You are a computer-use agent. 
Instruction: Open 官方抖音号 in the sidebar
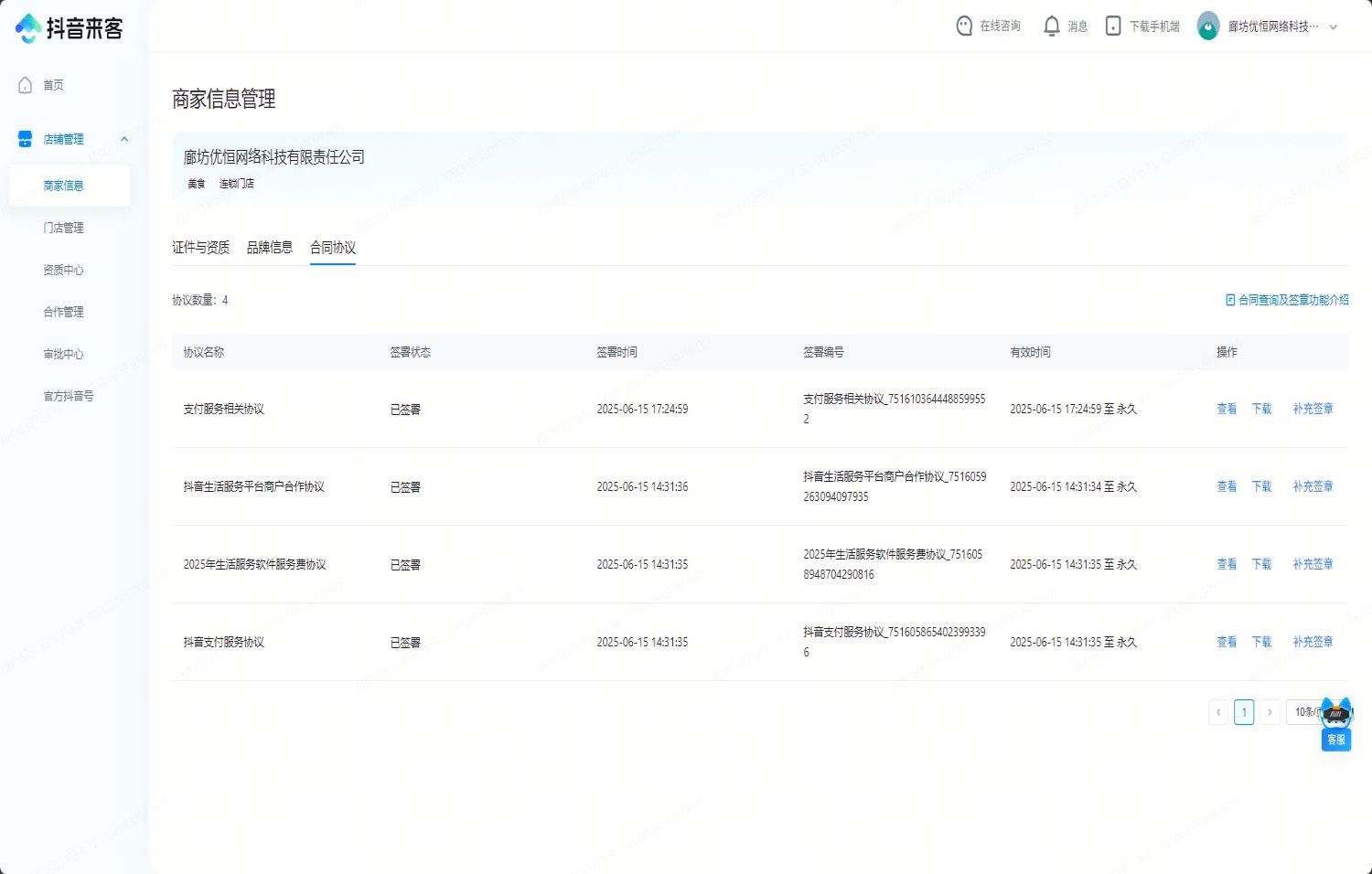pos(70,396)
